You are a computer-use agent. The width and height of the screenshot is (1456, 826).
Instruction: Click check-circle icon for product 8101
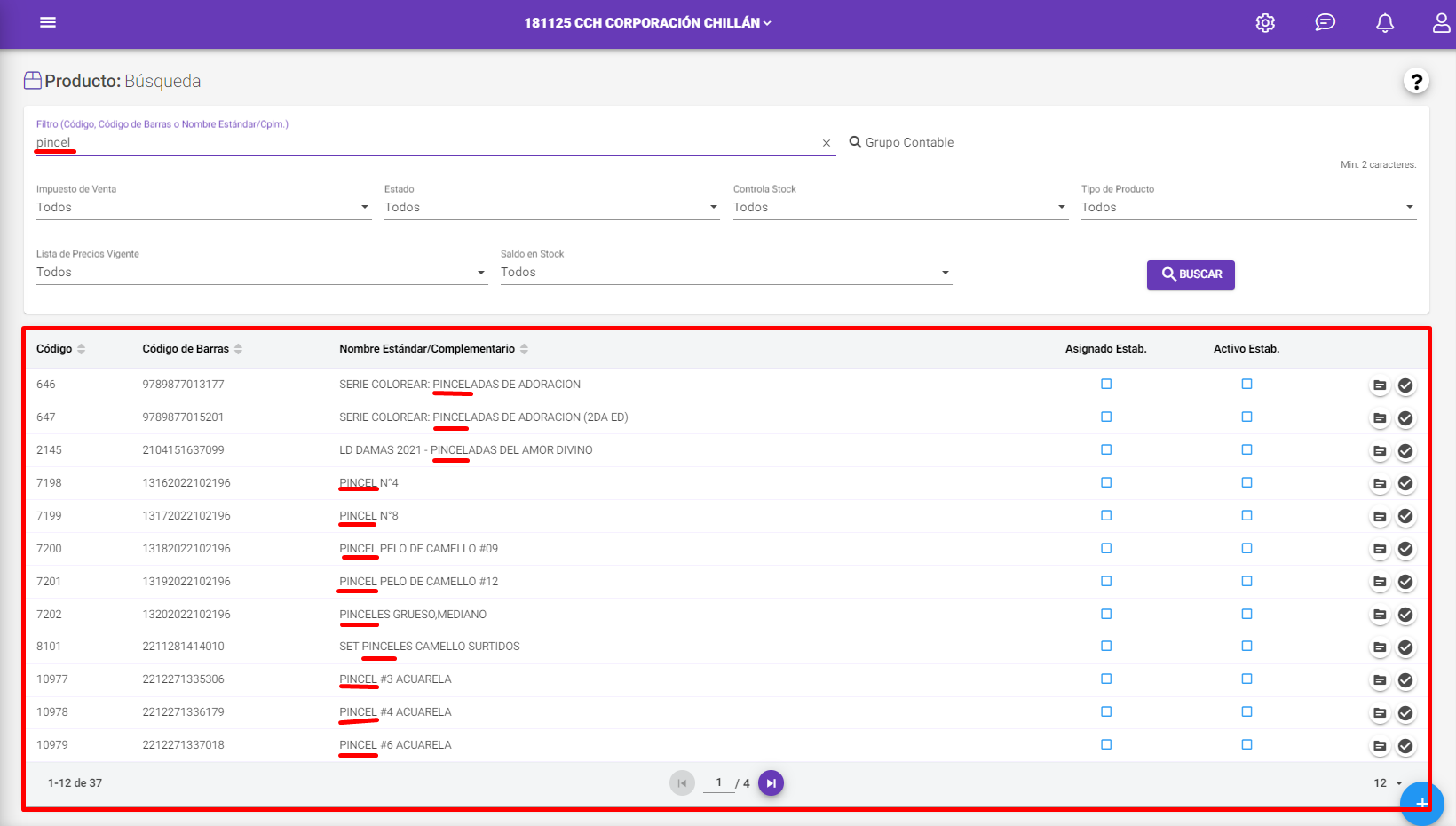[x=1405, y=647]
